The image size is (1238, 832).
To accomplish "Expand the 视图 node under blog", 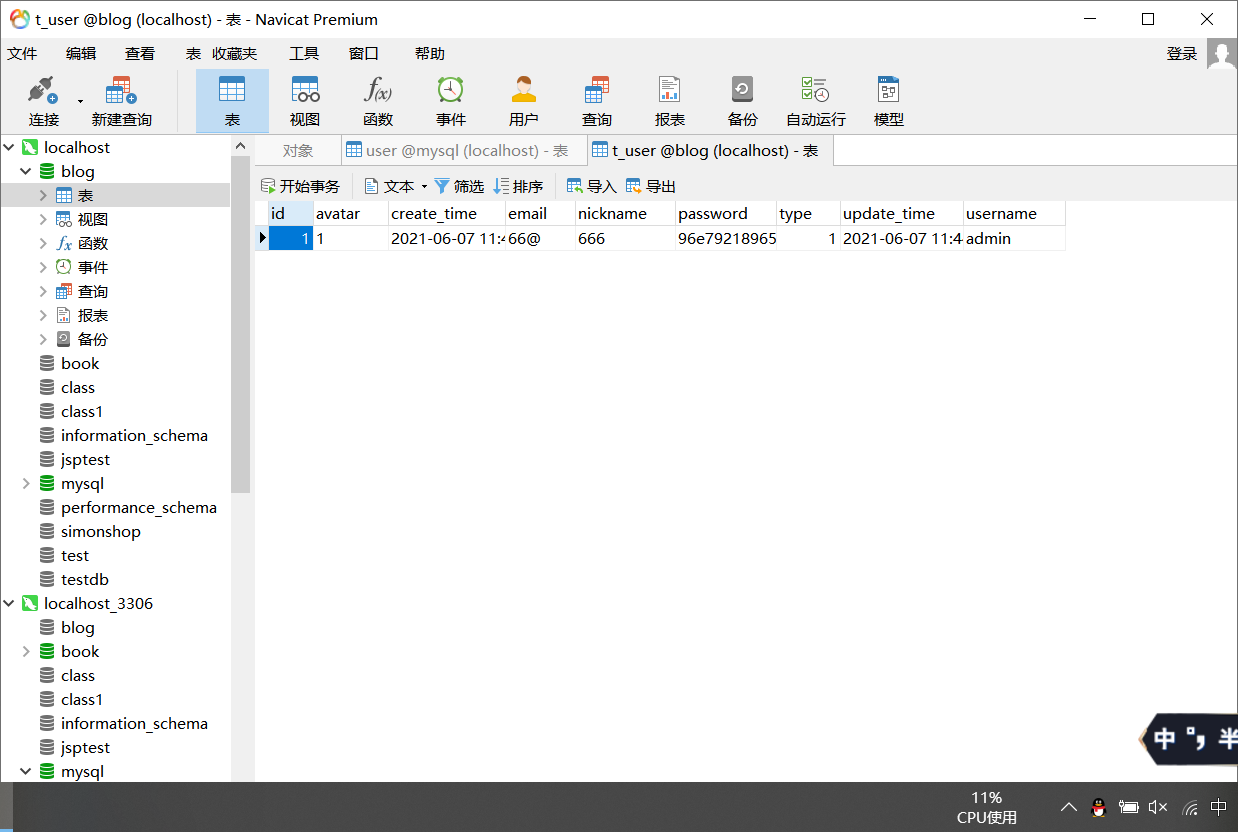I will [x=43, y=219].
